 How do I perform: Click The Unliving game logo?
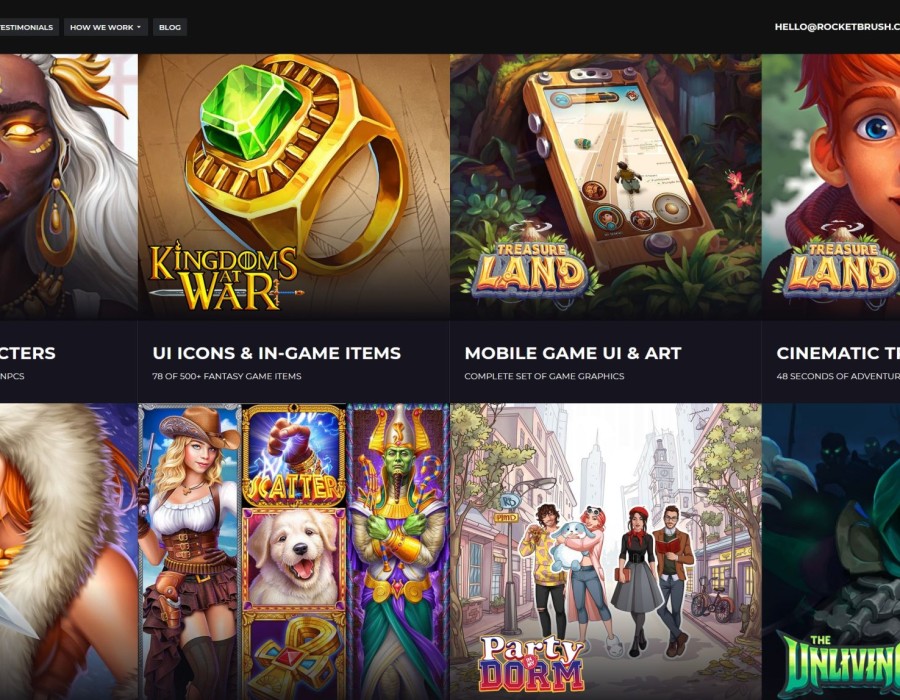pyautogui.click(x=839, y=666)
